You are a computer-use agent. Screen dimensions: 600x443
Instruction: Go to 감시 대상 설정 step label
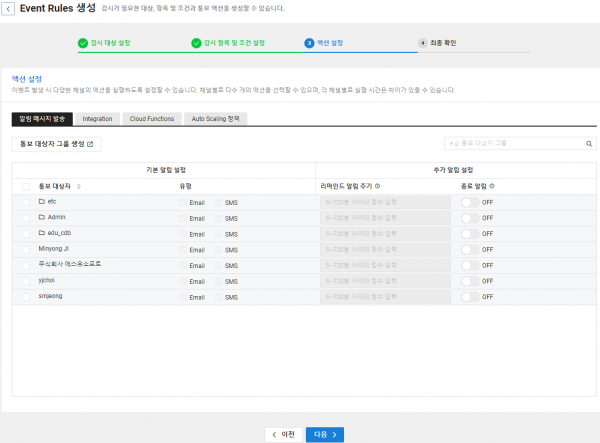pos(111,43)
